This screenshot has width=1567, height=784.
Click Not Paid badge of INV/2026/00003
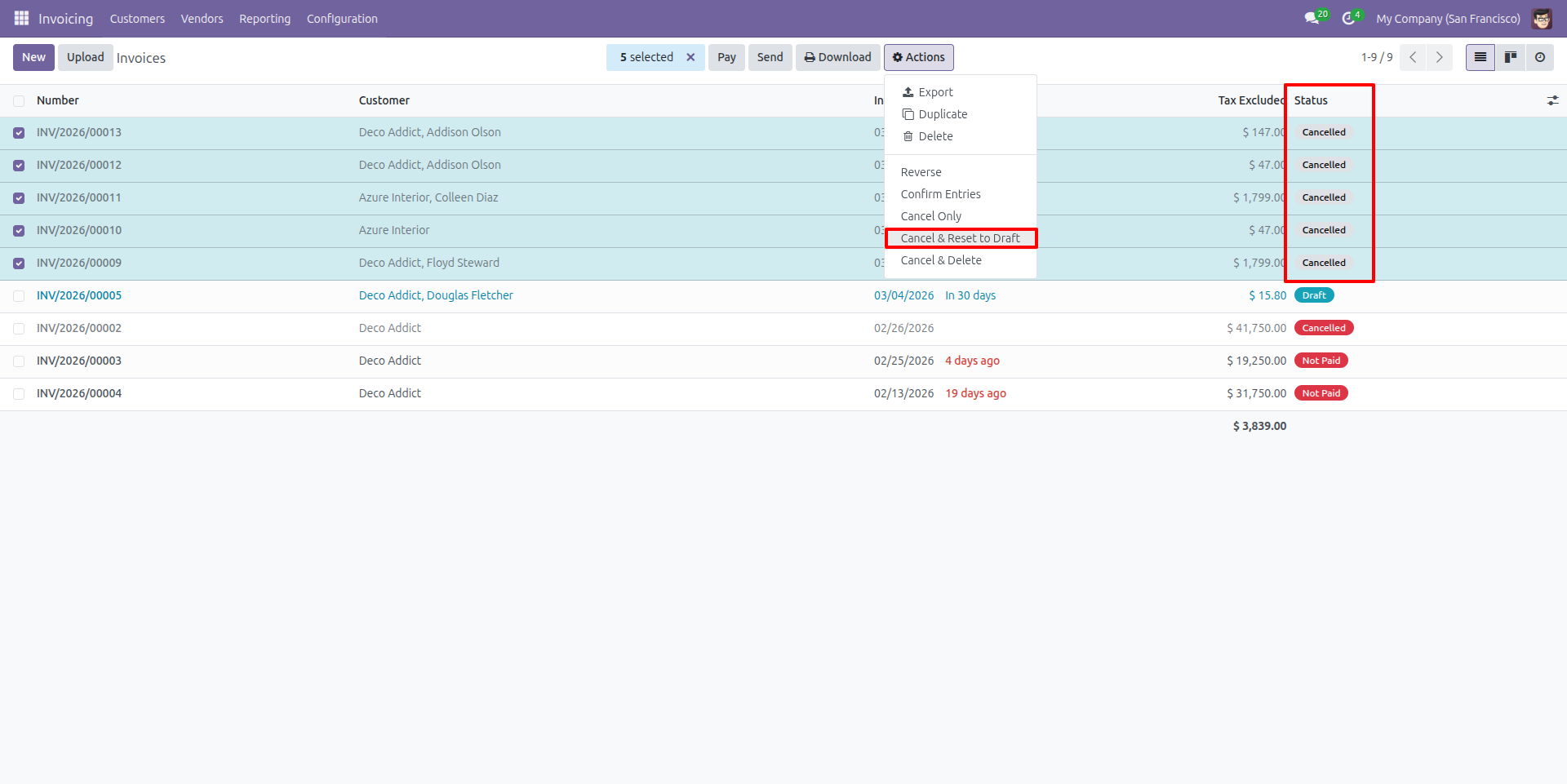(1321, 361)
